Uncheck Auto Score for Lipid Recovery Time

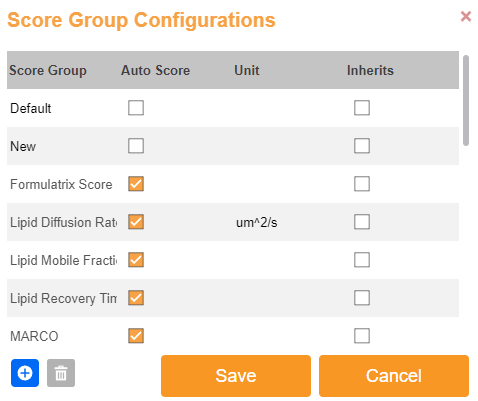click(x=136, y=298)
